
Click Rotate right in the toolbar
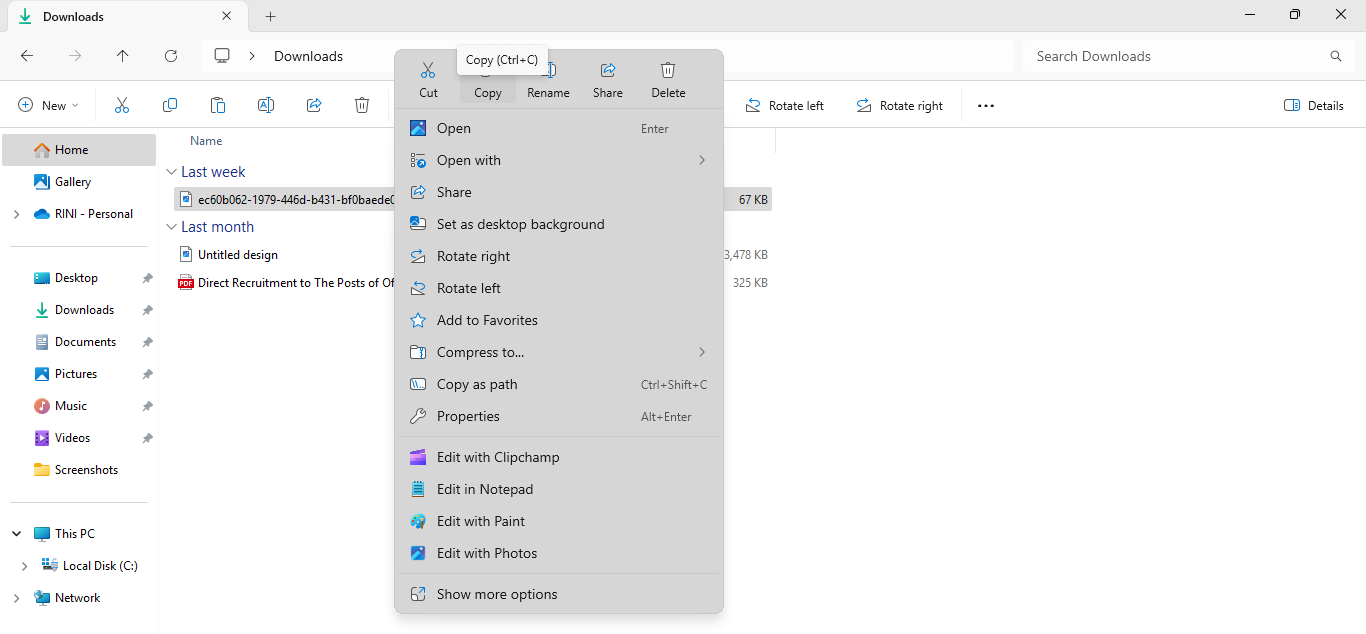(x=899, y=105)
